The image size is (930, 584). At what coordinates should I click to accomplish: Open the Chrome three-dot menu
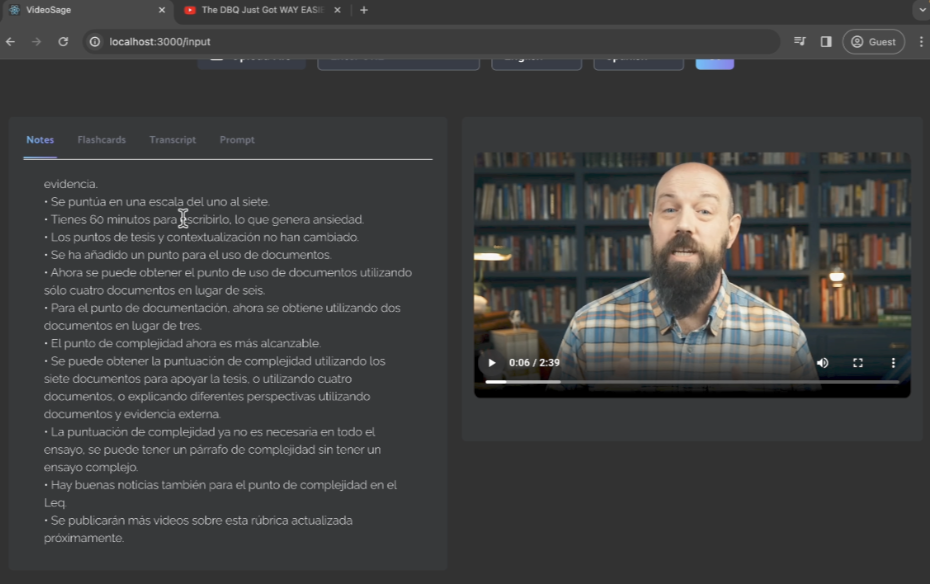(x=921, y=42)
